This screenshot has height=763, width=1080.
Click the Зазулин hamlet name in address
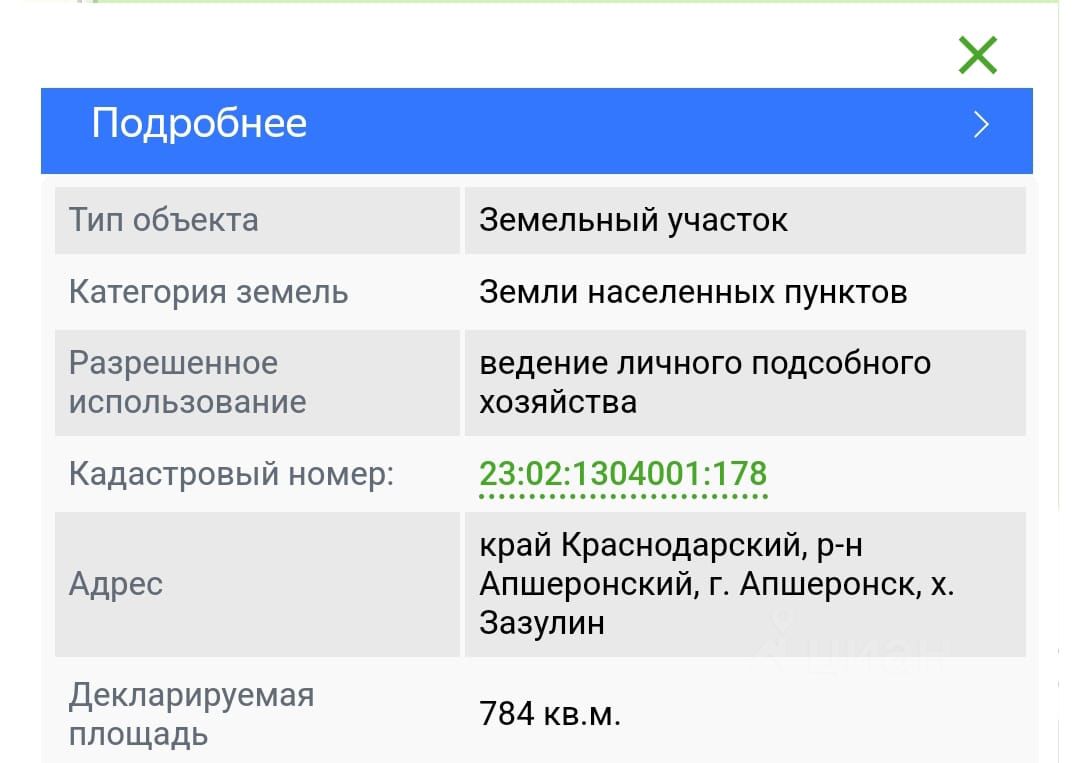click(542, 623)
